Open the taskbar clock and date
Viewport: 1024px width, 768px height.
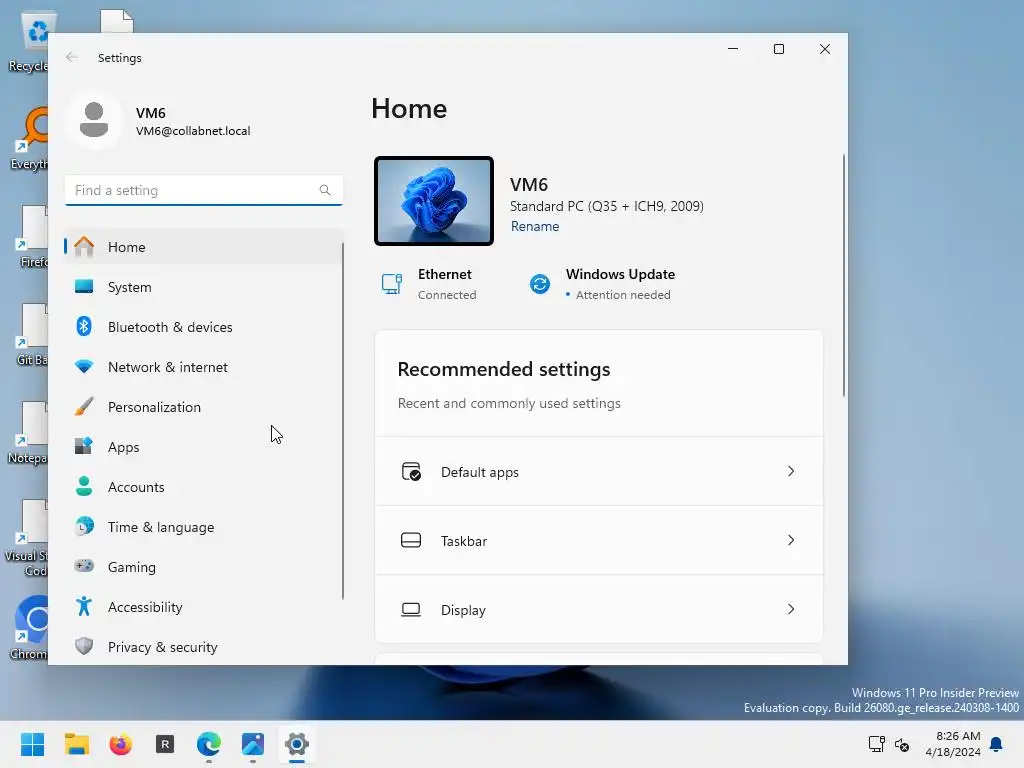pyautogui.click(x=953, y=744)
